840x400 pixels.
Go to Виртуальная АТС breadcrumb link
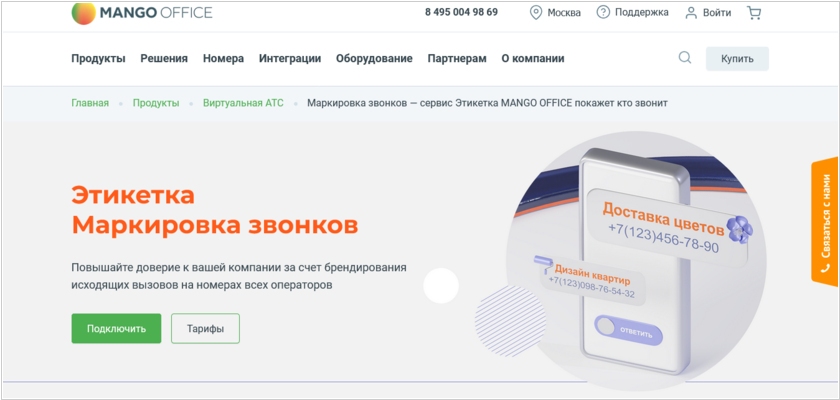[243, 103]
